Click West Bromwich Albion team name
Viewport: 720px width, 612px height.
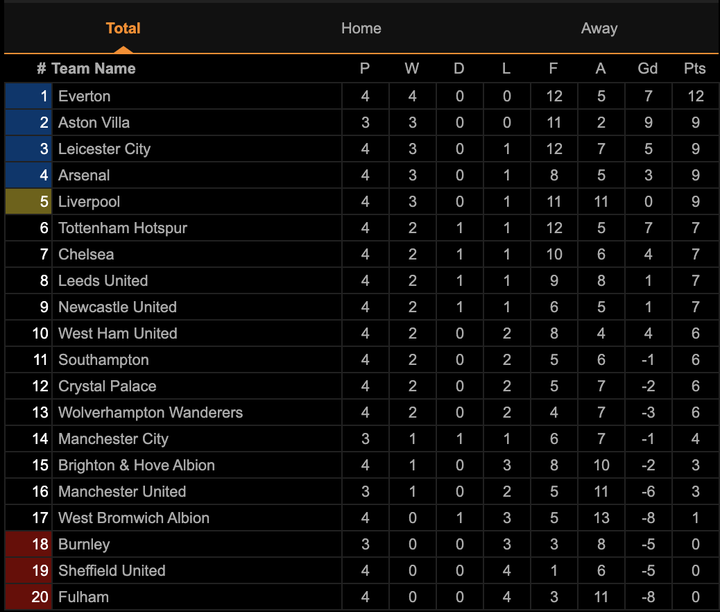tap(134, 518)
